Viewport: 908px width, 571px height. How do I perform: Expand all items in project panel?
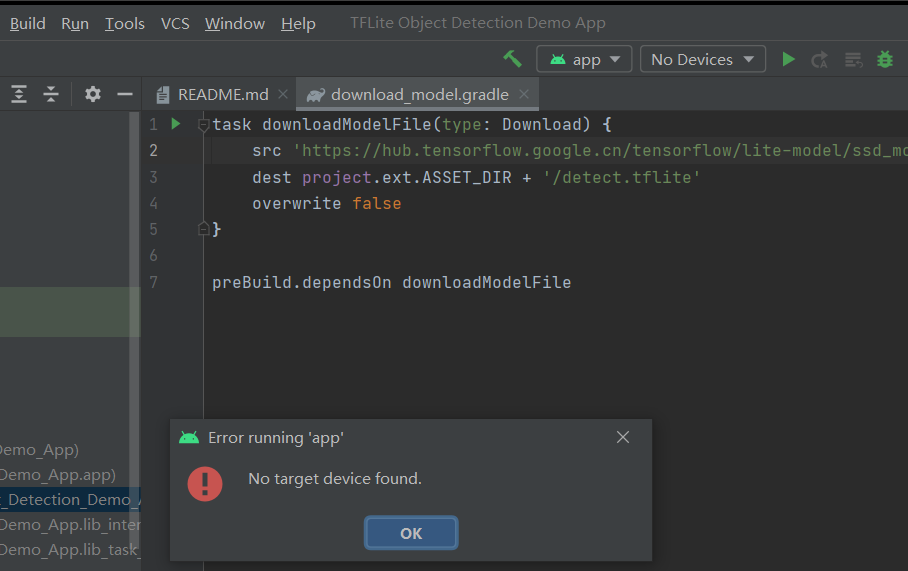(19, 94)
